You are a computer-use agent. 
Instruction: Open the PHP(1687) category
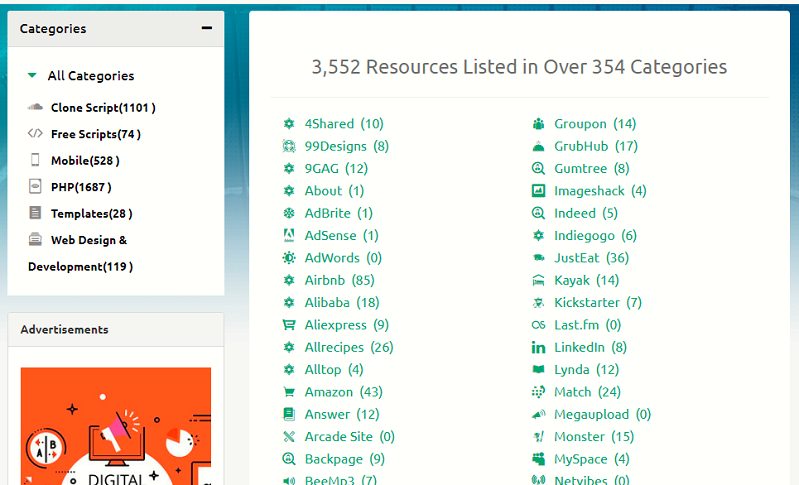coord(81,186)
